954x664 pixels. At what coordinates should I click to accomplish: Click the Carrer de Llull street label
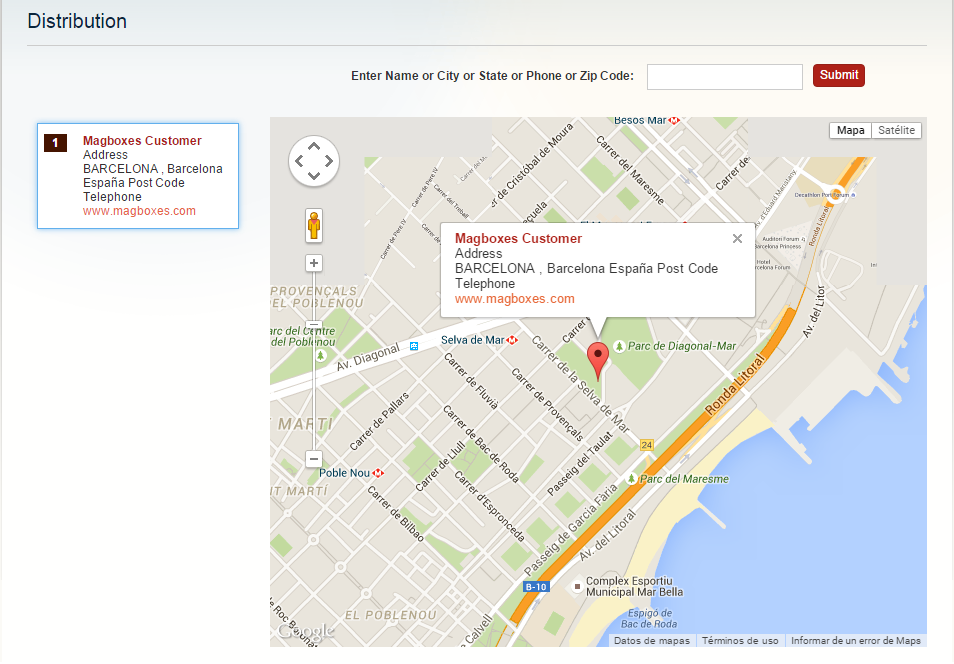440,467
